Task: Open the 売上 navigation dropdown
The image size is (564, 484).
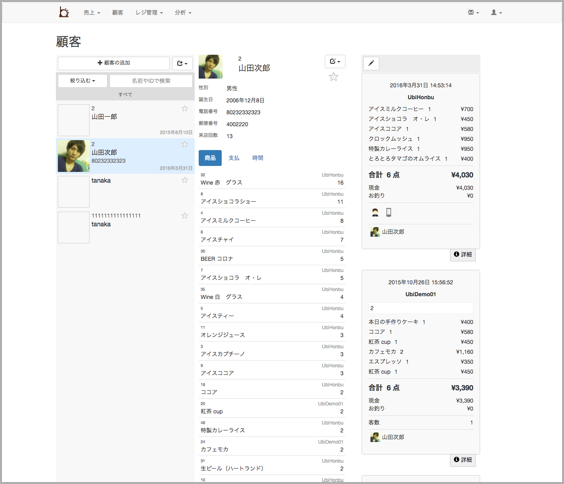Action: tap(92, 13)
